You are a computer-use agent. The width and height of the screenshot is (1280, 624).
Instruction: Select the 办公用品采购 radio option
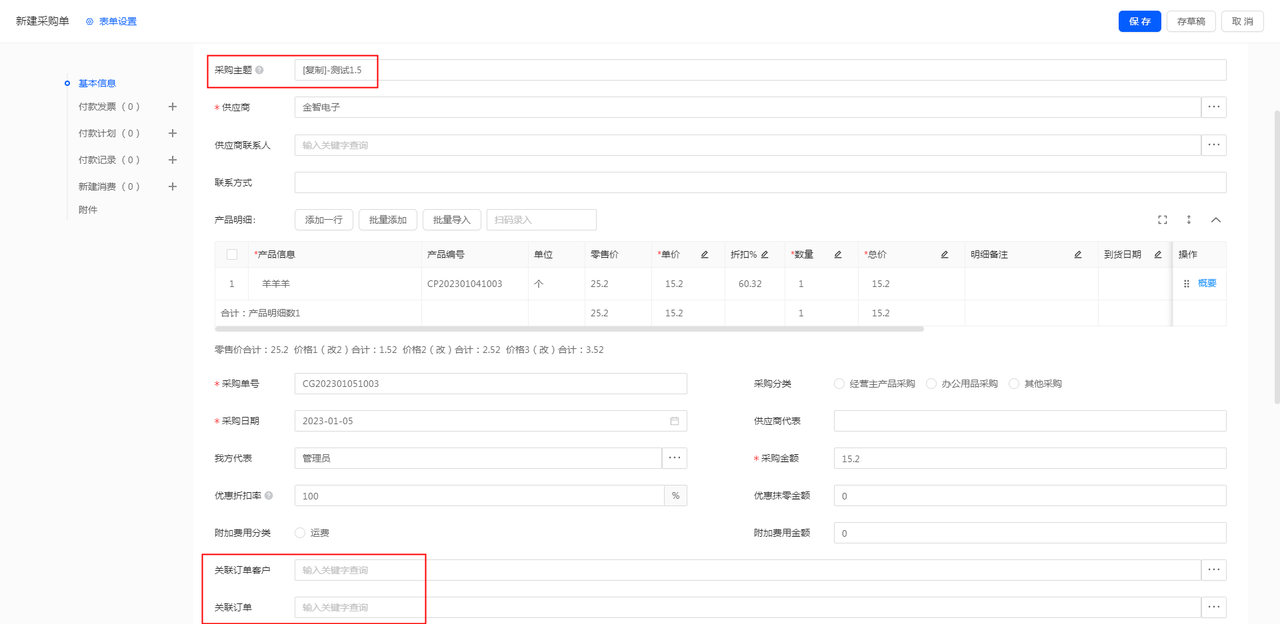pos(931,384)
